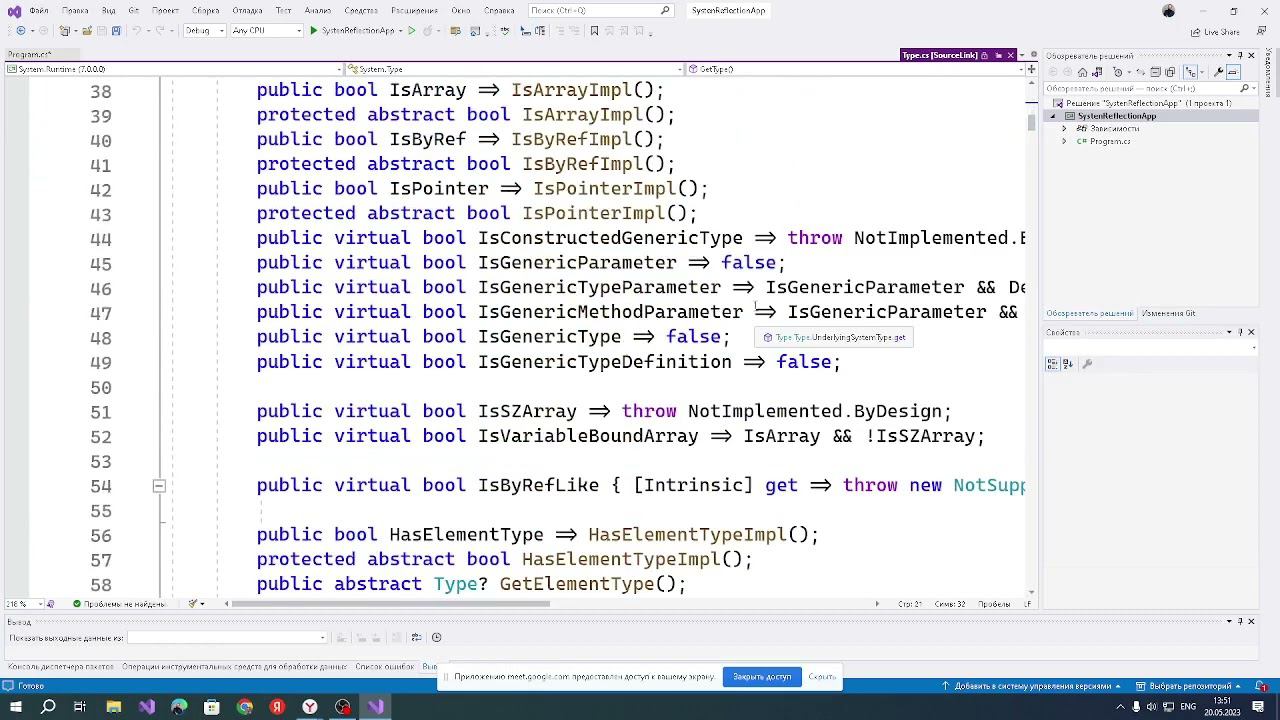Viewport: 1280px width, 720px height.
Task: Click the Alphabetical sort icon in Properties
Action: click(1066, 364)
